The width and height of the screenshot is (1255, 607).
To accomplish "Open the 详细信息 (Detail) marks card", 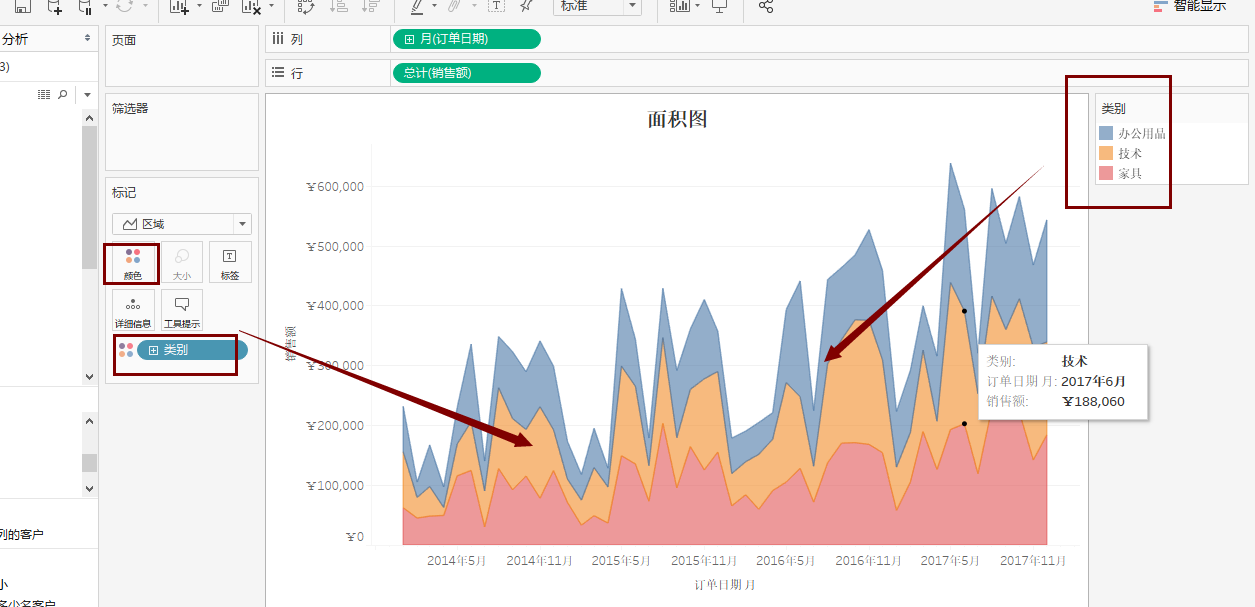I will [x=132, y=310].
